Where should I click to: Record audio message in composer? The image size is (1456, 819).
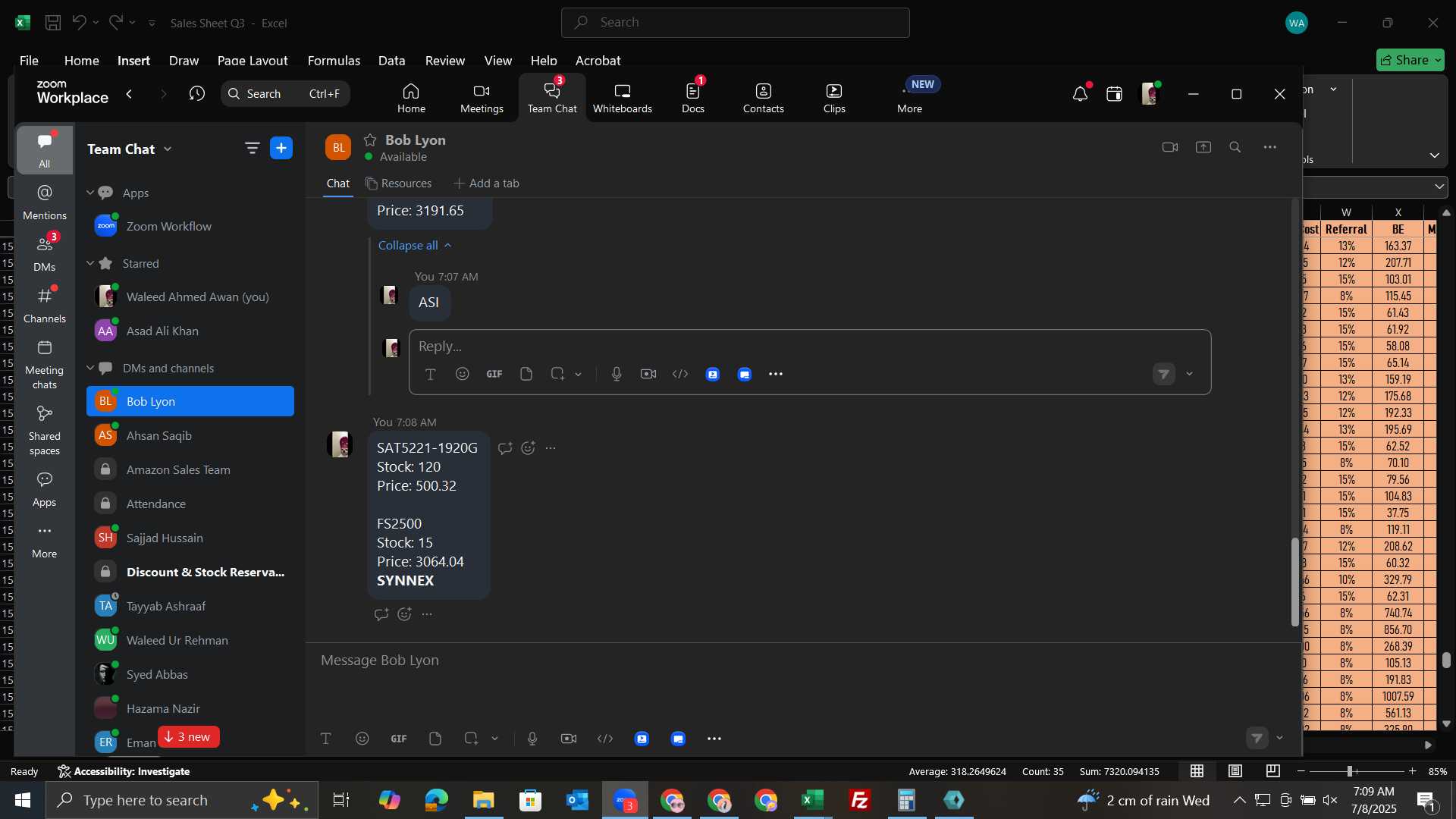(x=532, y=739)
